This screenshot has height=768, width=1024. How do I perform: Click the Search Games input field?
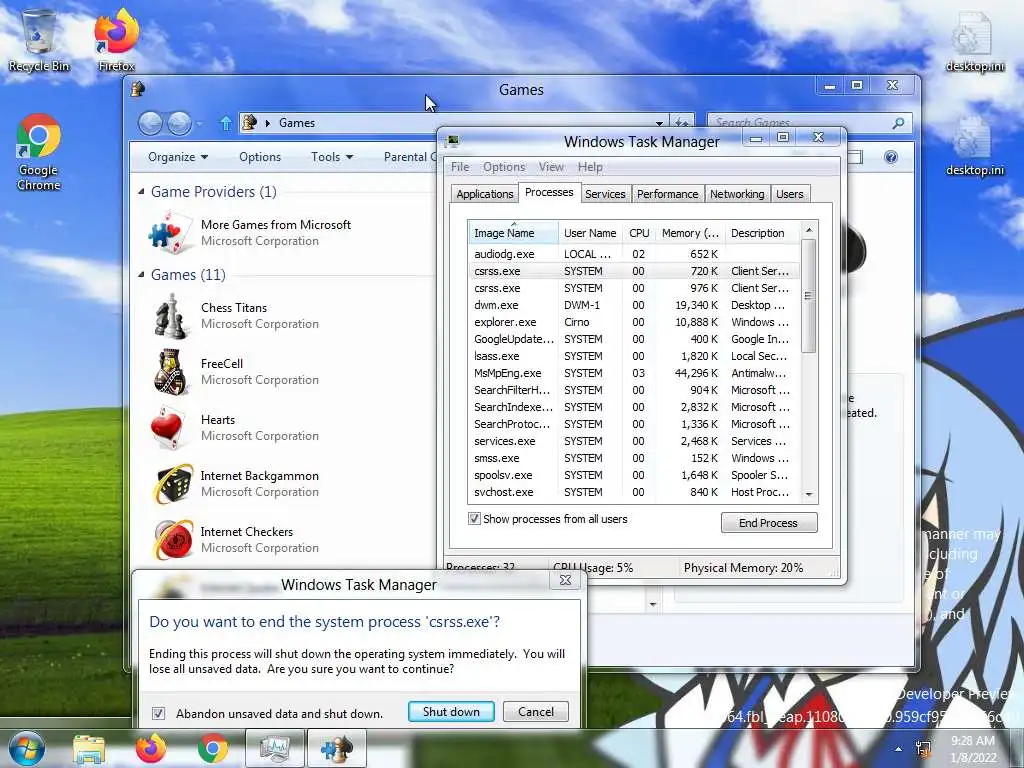(800, 123)
